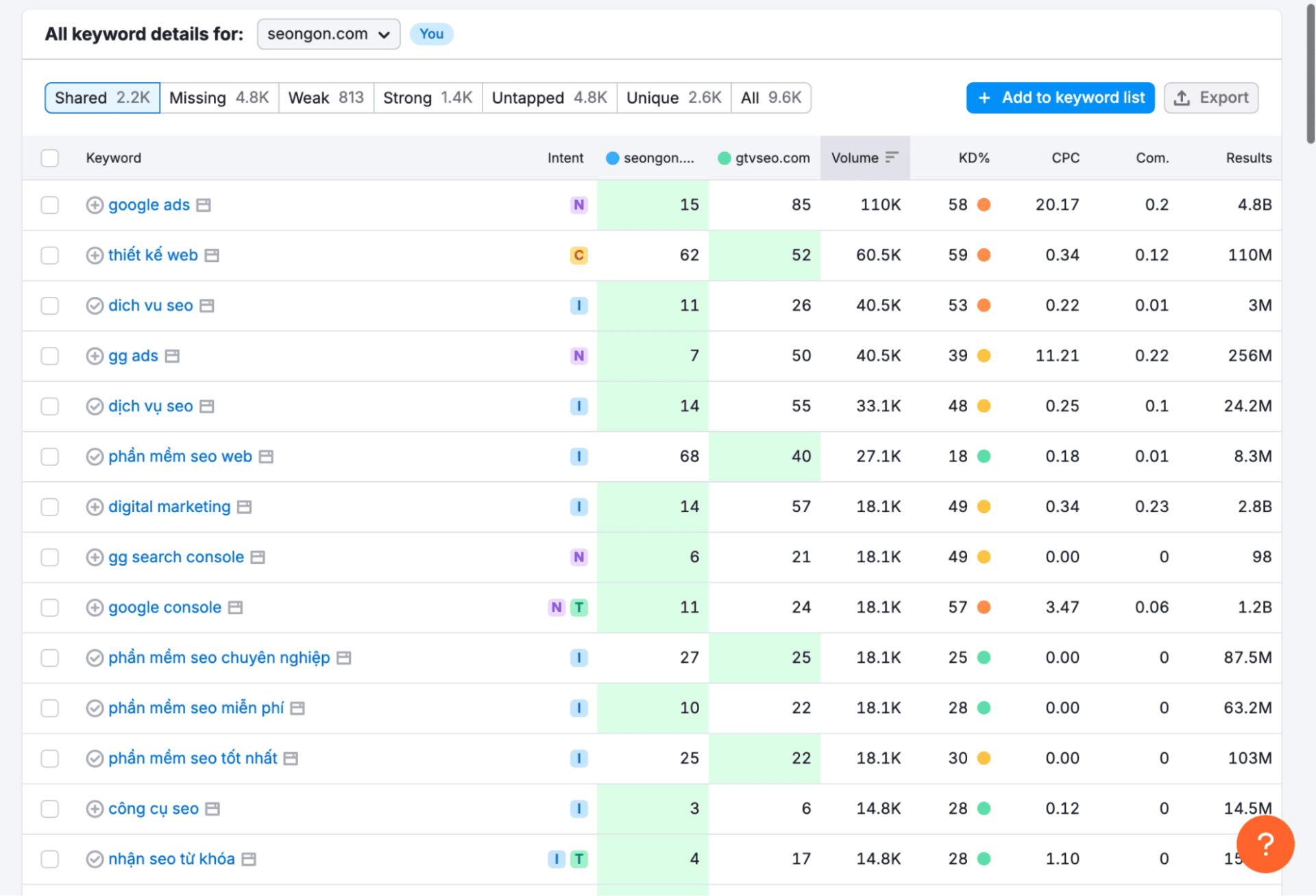The width and height of the screenshot is (1316, 896).
Task: Open the nhận seo từ khóa keyword link
Action: [x=171, y=859]
